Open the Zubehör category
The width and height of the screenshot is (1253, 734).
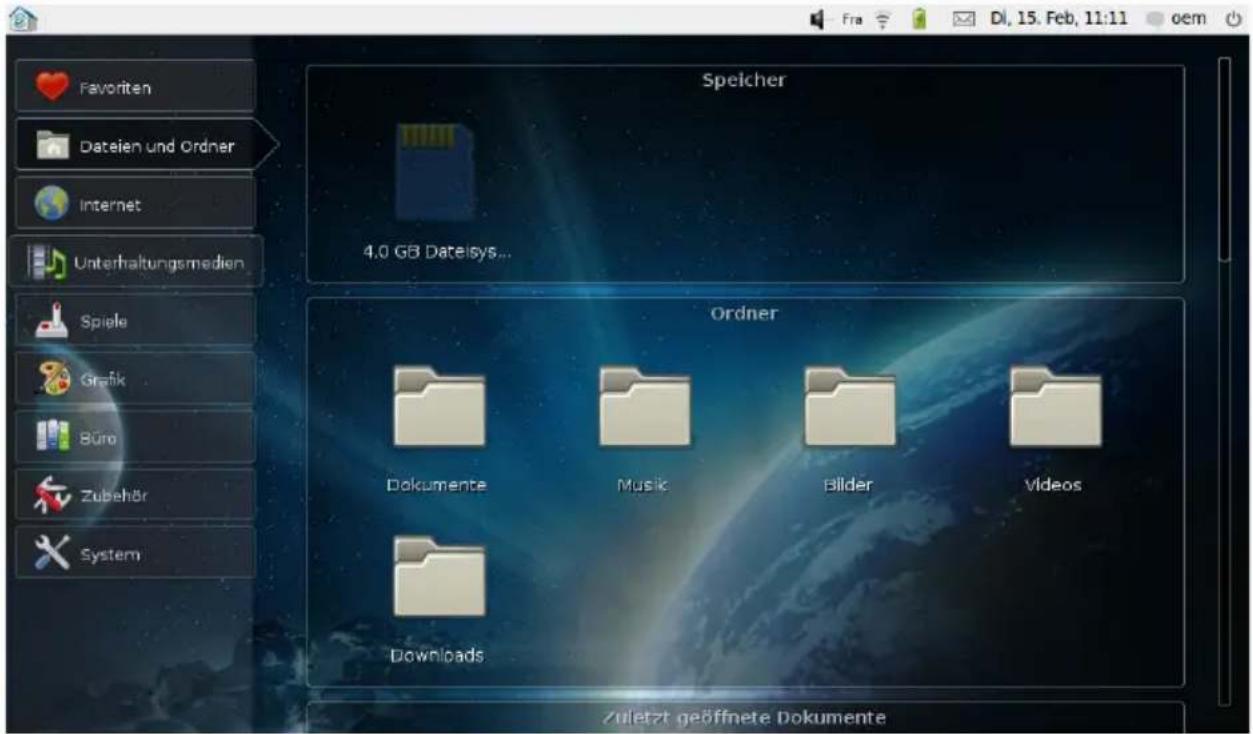(135, 495)
